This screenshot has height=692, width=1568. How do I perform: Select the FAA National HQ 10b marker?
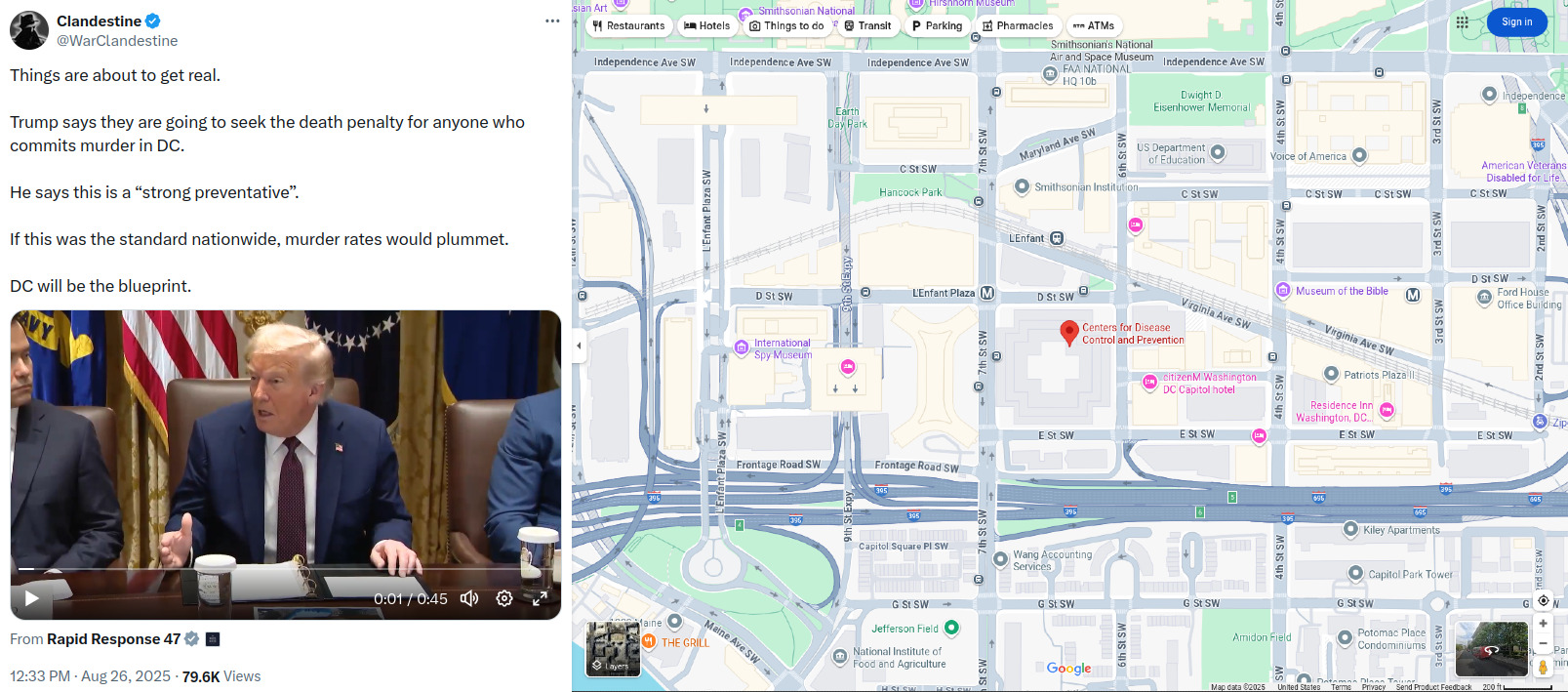(x=1050, y=74)
